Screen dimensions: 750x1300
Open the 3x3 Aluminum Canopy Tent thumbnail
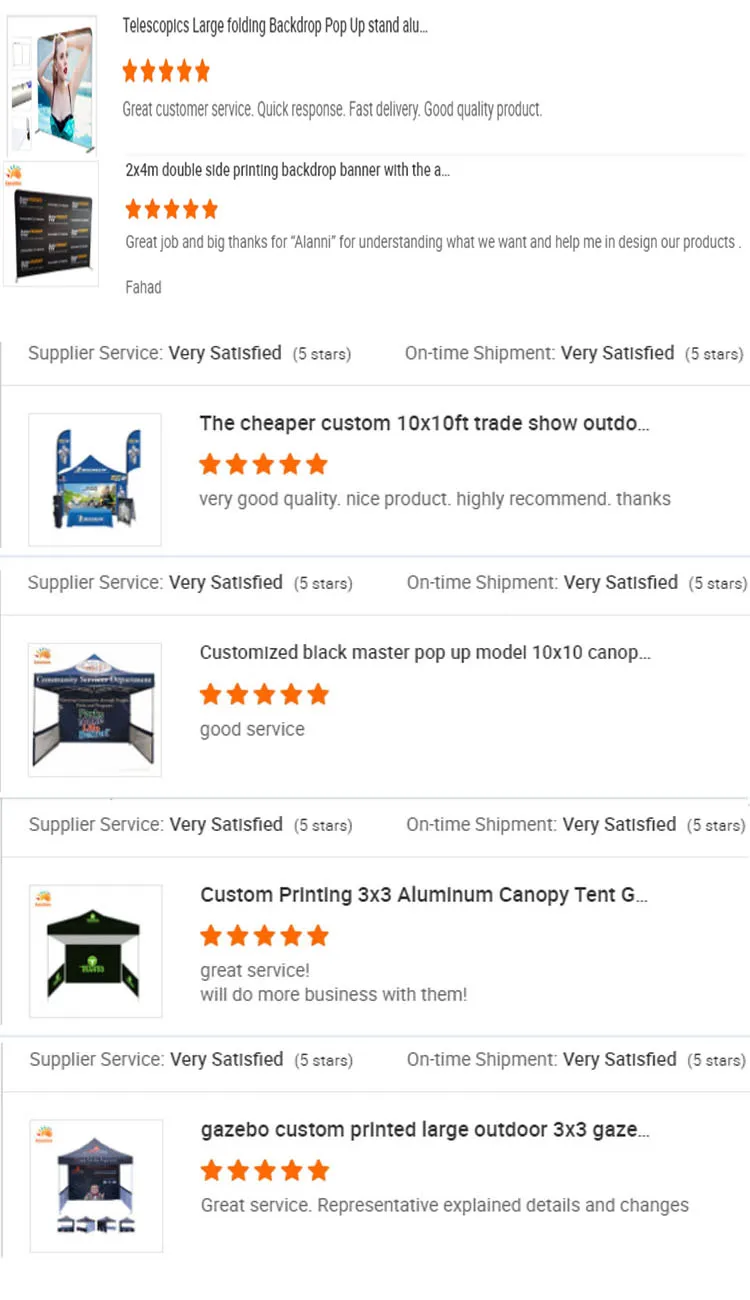tap(95, 951)
